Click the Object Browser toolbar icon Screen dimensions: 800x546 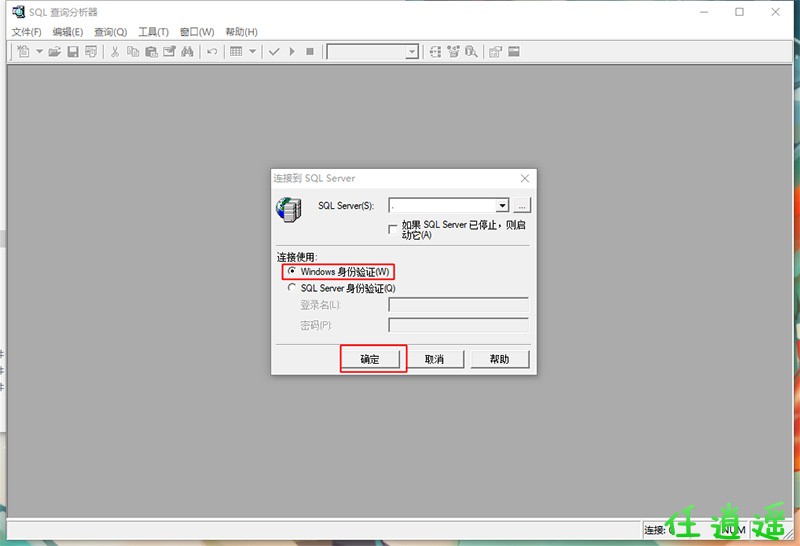point(453,52)
